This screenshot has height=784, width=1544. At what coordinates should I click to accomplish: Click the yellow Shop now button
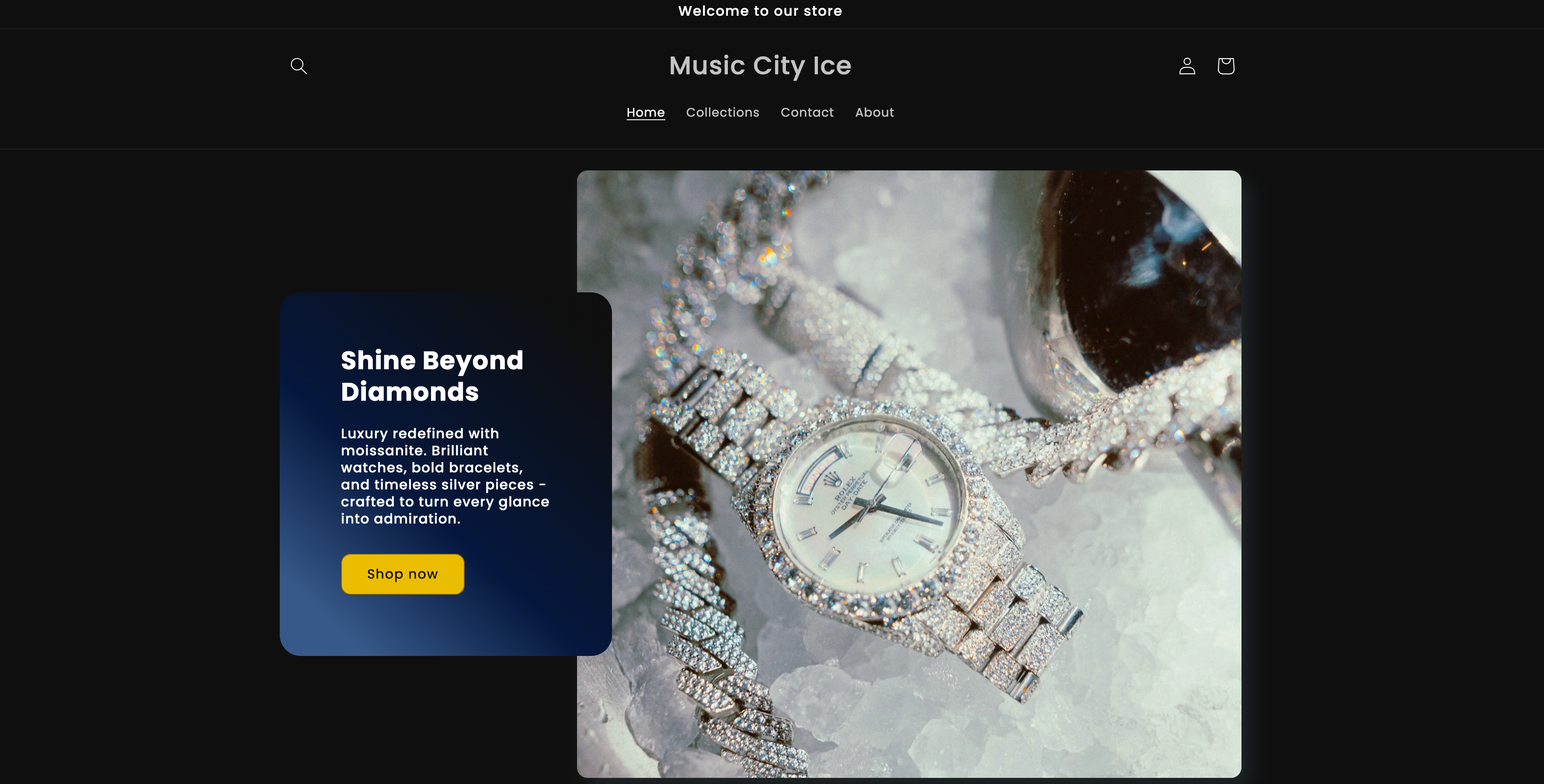403,574
